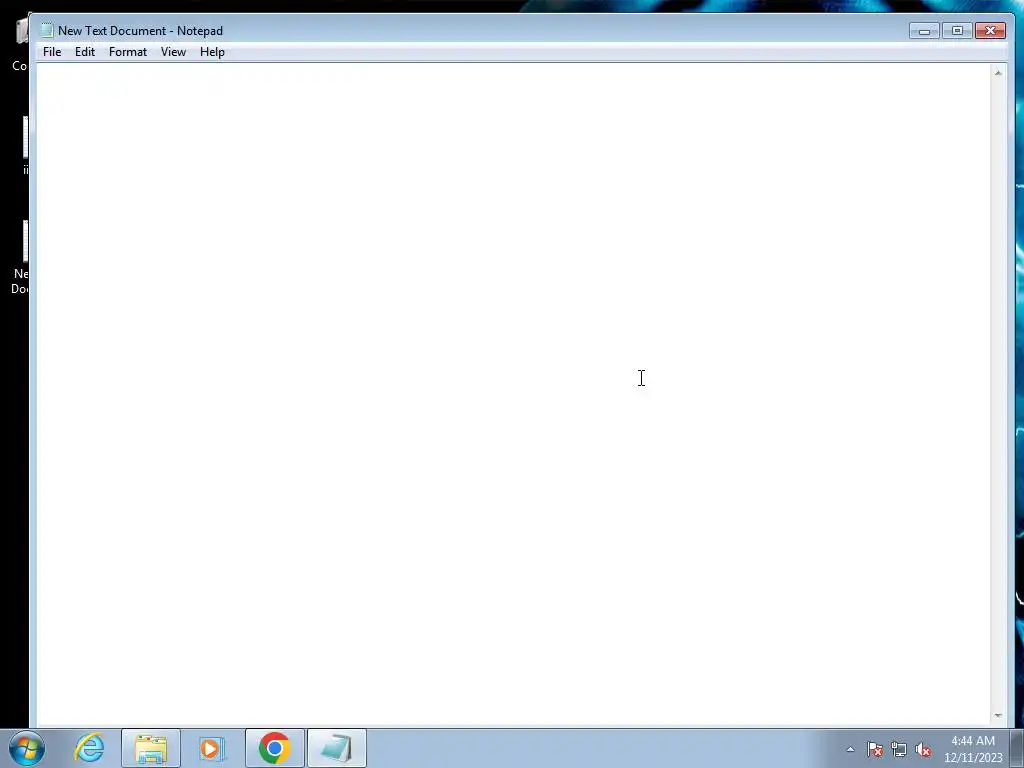Switch to Google Chrome on the taskbar
Screen dimensions: 1024x768
(274, 748)
